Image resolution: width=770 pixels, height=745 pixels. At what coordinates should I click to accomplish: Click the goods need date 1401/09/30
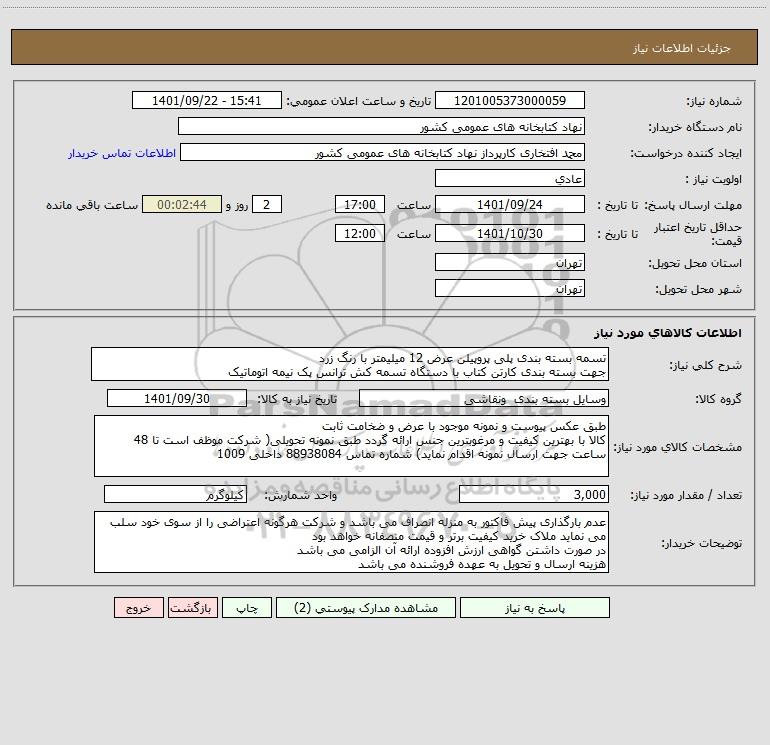tap(177, 398)
